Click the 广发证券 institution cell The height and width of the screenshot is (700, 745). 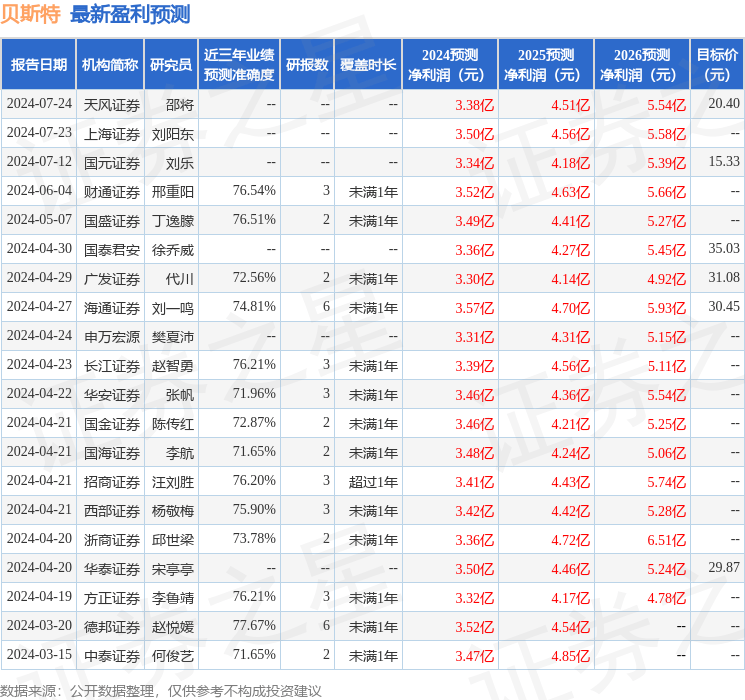pyautogui.click(x=112, y=279)
